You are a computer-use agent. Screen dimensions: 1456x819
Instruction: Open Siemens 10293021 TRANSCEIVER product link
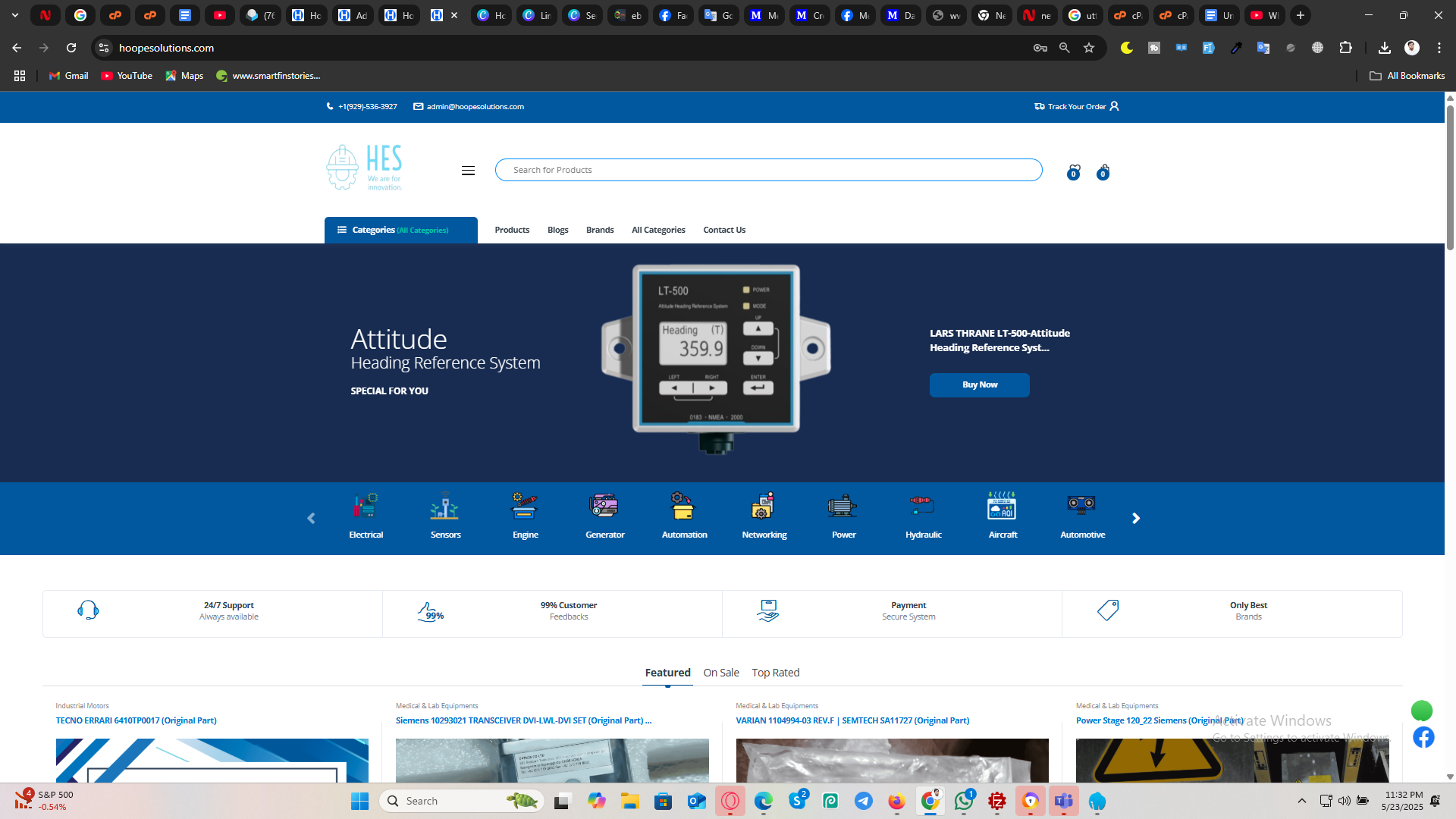pos(523,720)
